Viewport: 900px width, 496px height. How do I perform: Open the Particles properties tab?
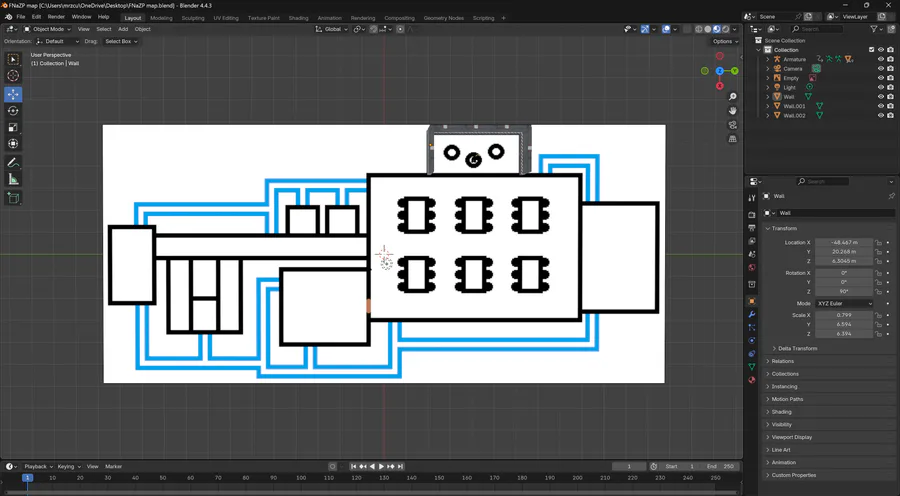[752, 327]
